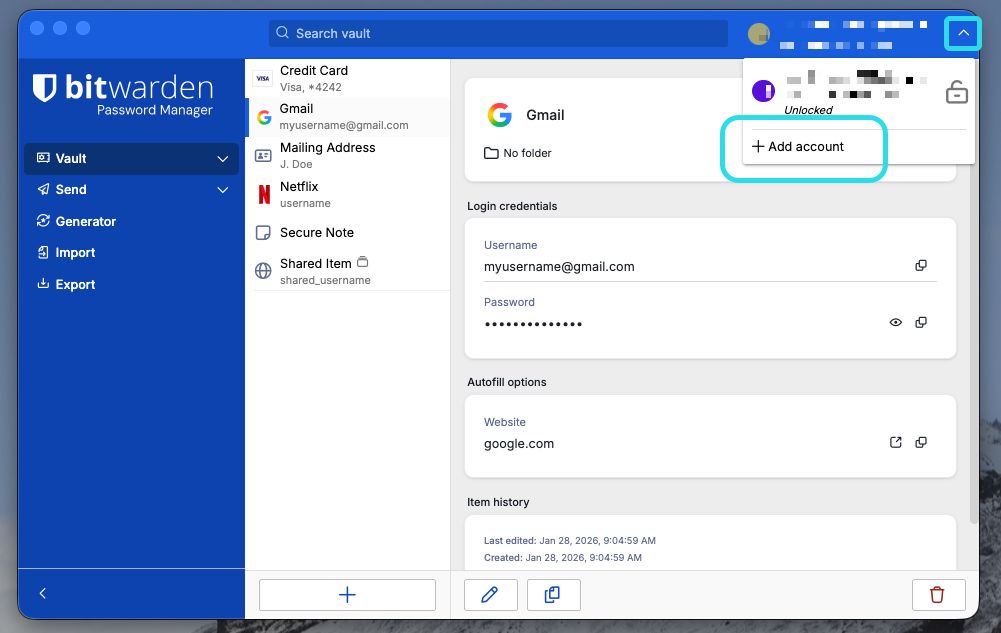Create a new item with the plus button

click(347, 594)
